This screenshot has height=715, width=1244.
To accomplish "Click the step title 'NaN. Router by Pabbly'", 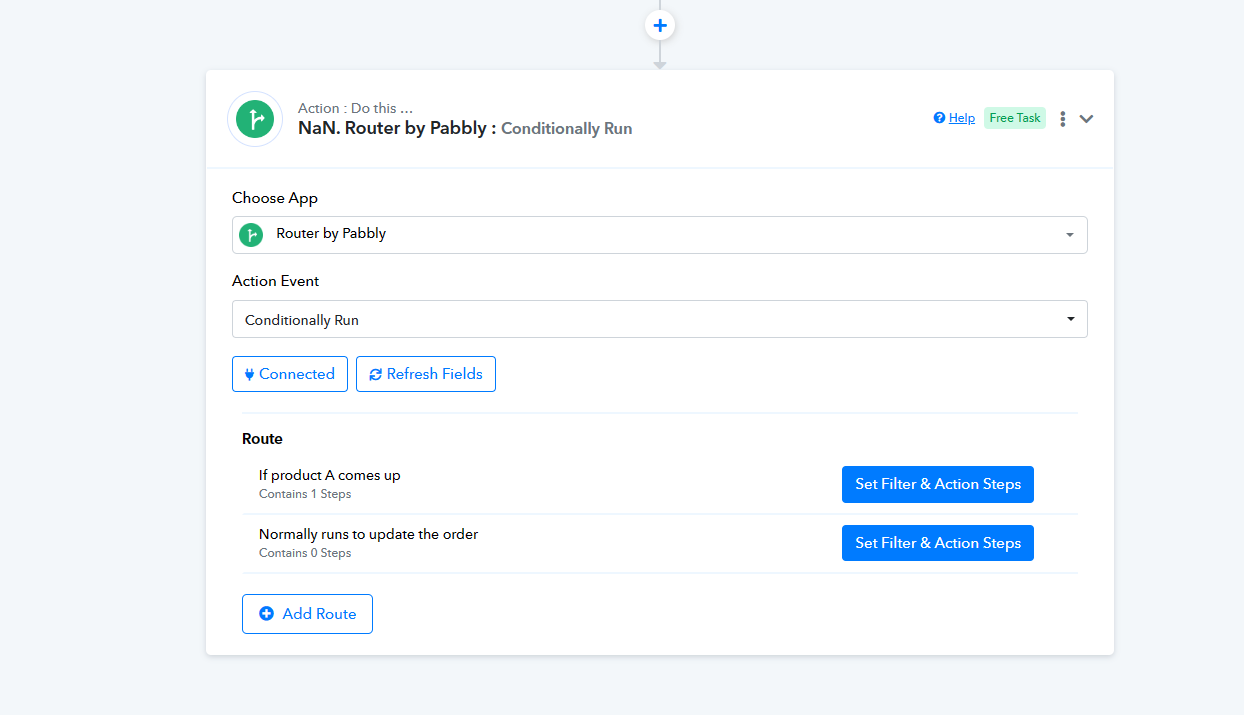I will (x=397, y=128).
